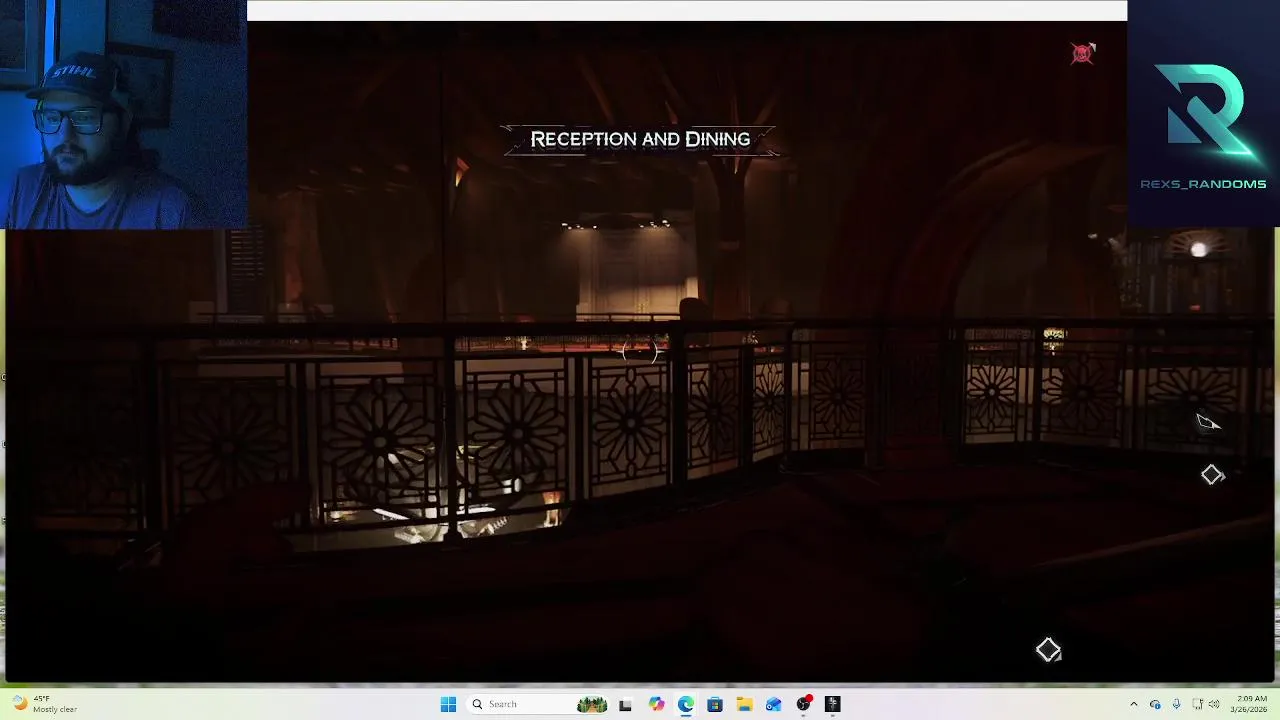The image size is (1280, 720).
Task: Show hidden system tray icons
Action: pyautogui.click(x=1133, y=704)
